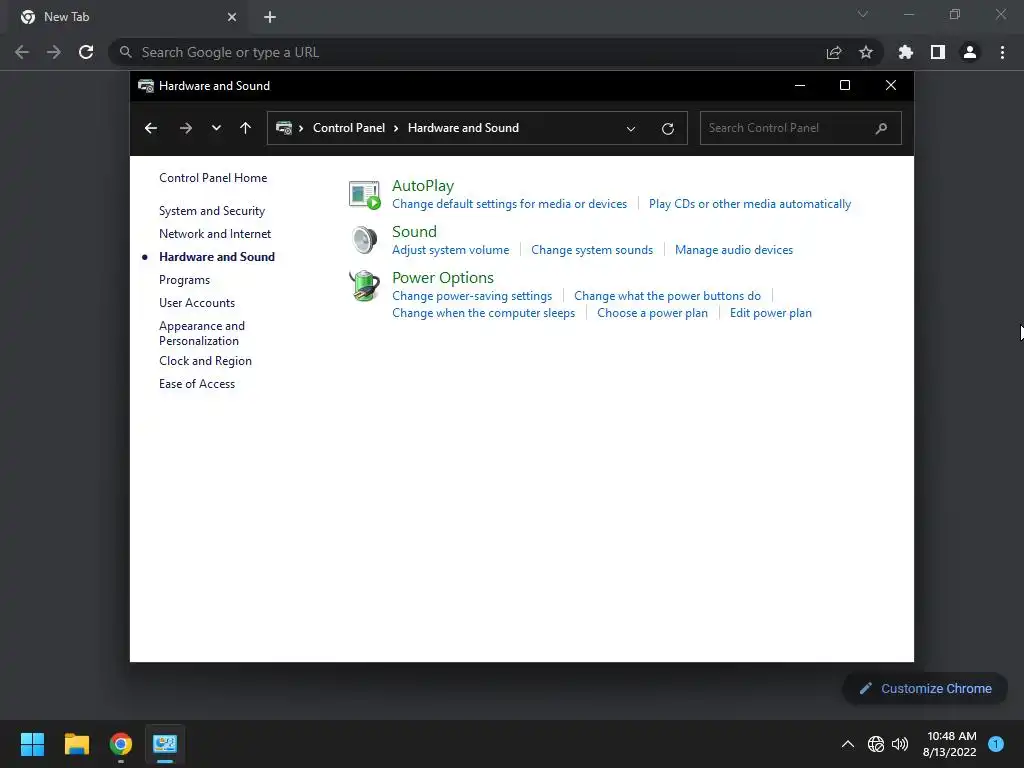The width and height of the screenshot is (1024, 768).
Task: Open the Power Options heading link
Action: pyautogui.click(x=443, y=278)
